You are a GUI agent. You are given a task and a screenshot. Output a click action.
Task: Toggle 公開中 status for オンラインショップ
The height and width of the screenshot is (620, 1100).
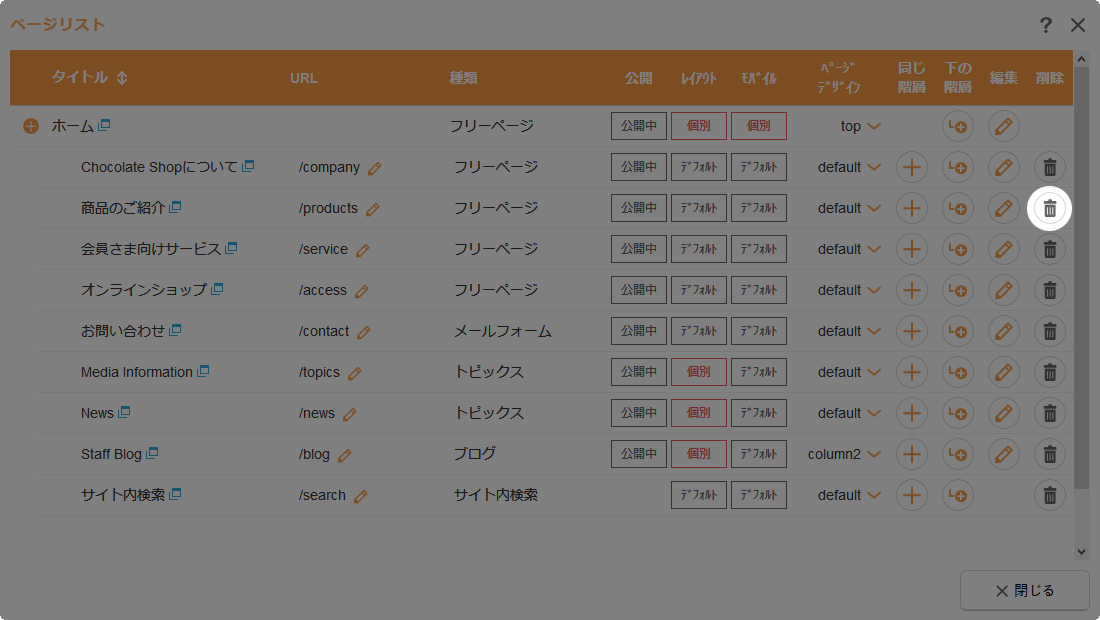point(638,290)
